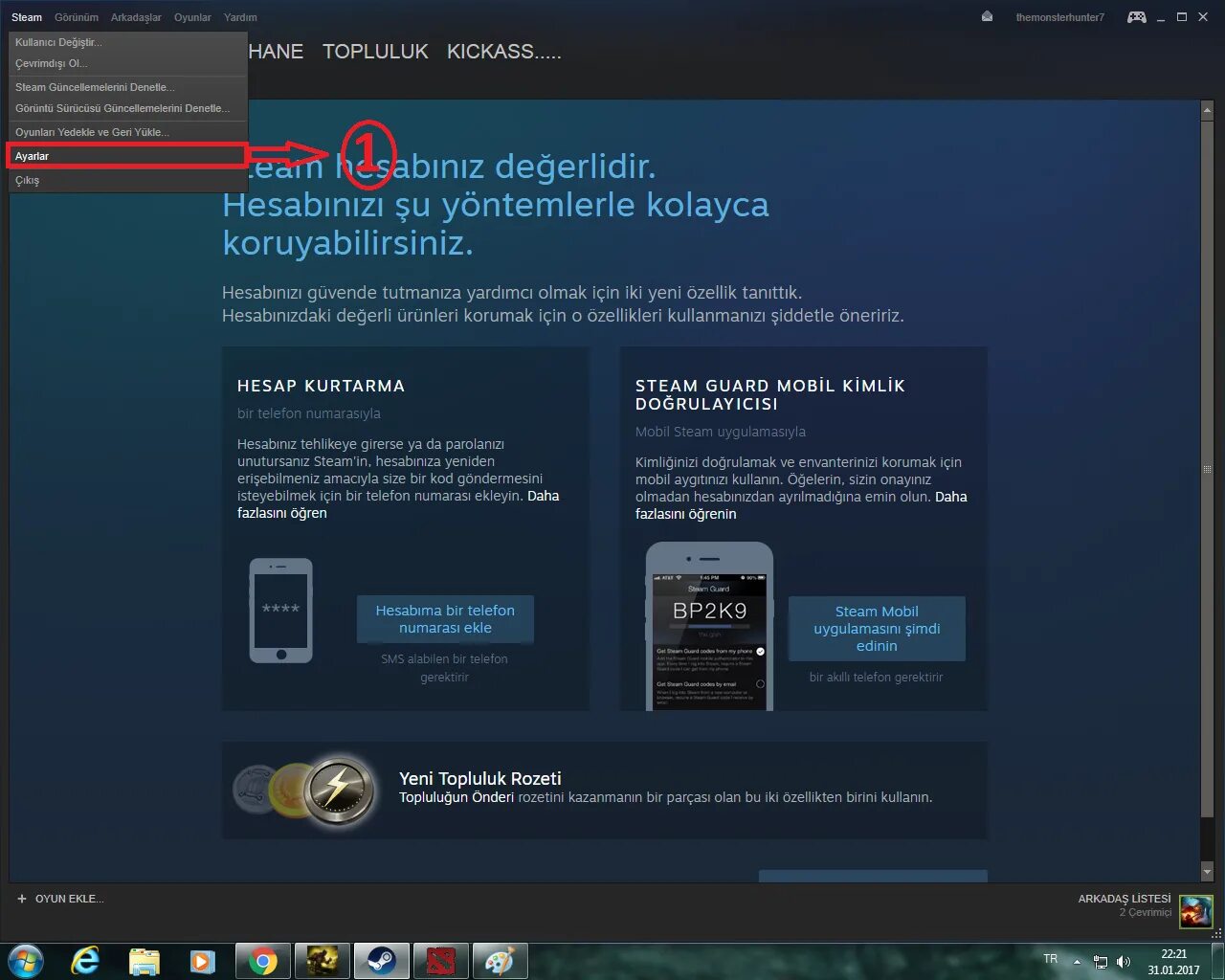Open Internet Explorer from the taskbar

click(x=85, y=961)
